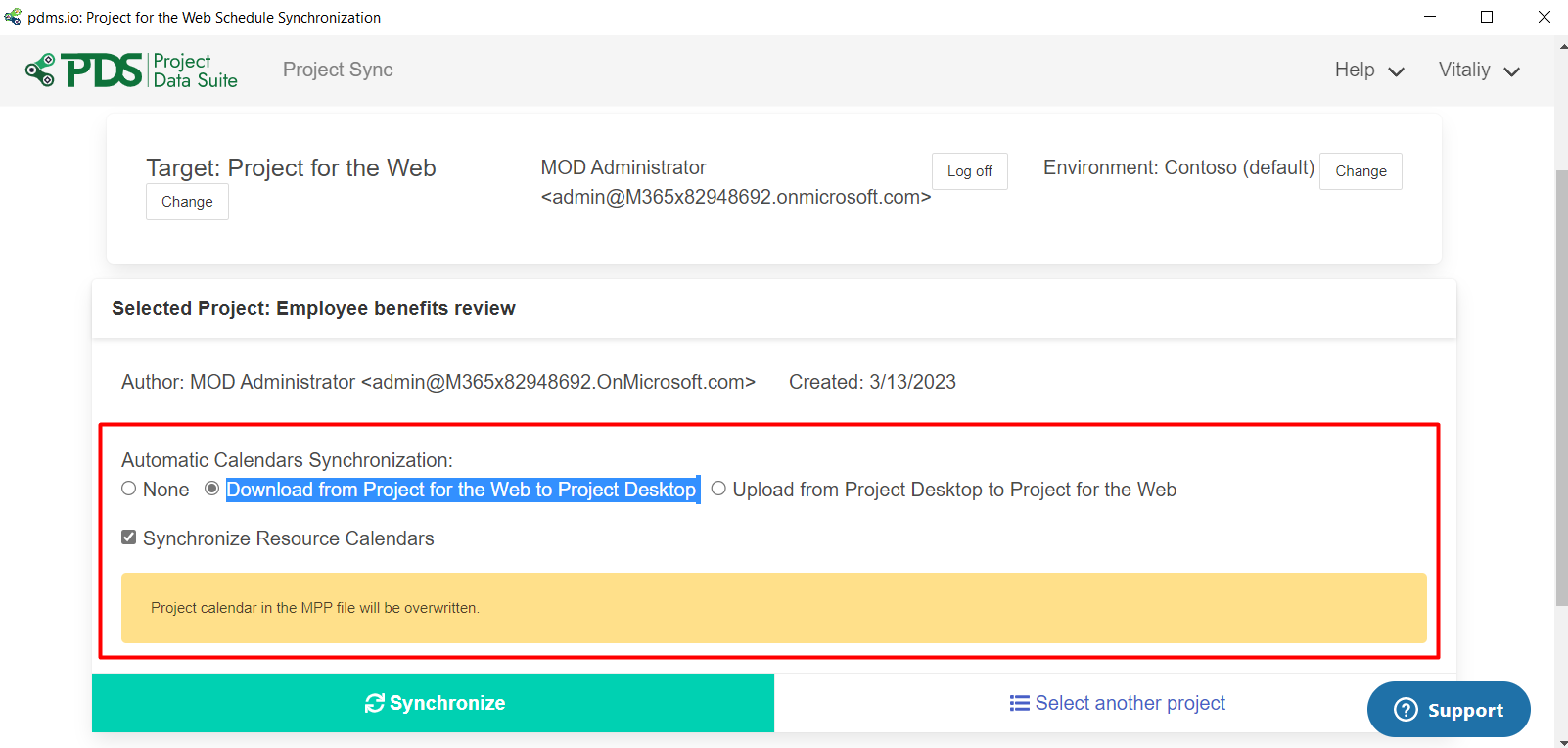The height and width of the screenshot is (748, 1568).
Task: Start sync with the green Synchronize button
Action: pos(433,703)
